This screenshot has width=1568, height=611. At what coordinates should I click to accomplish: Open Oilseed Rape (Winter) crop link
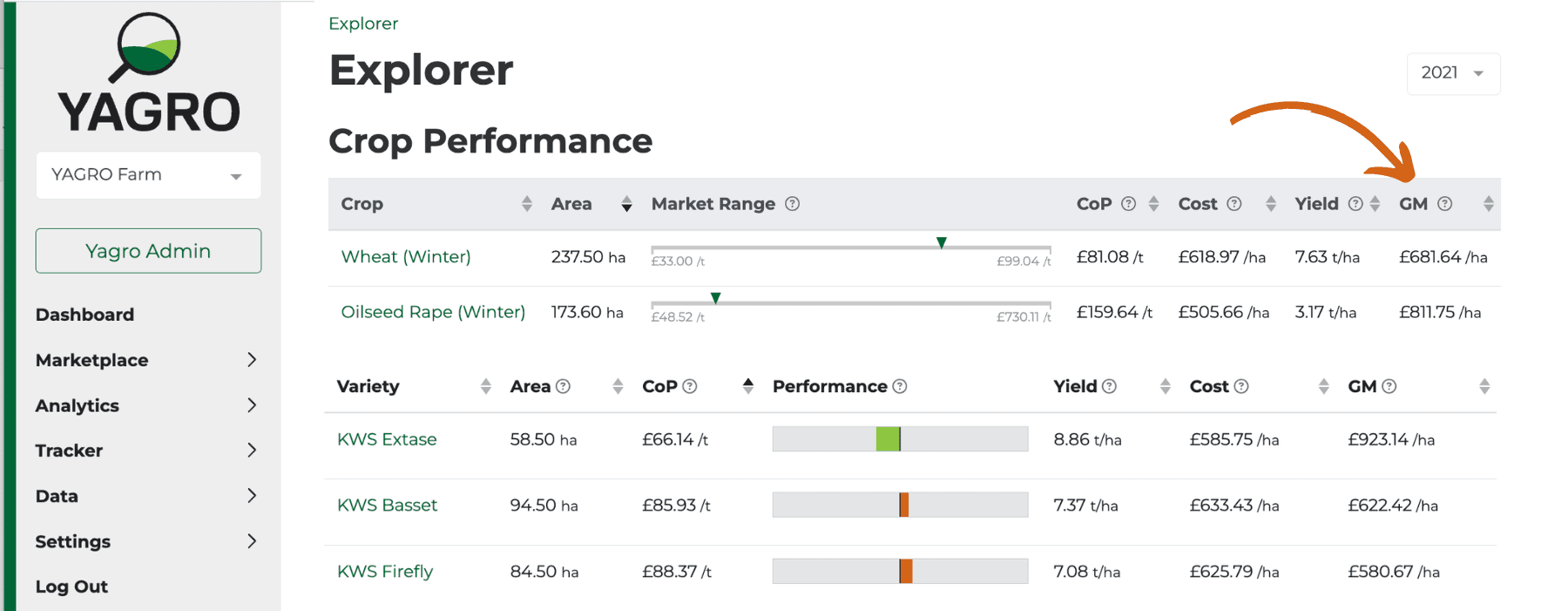(x=433, y=312)
